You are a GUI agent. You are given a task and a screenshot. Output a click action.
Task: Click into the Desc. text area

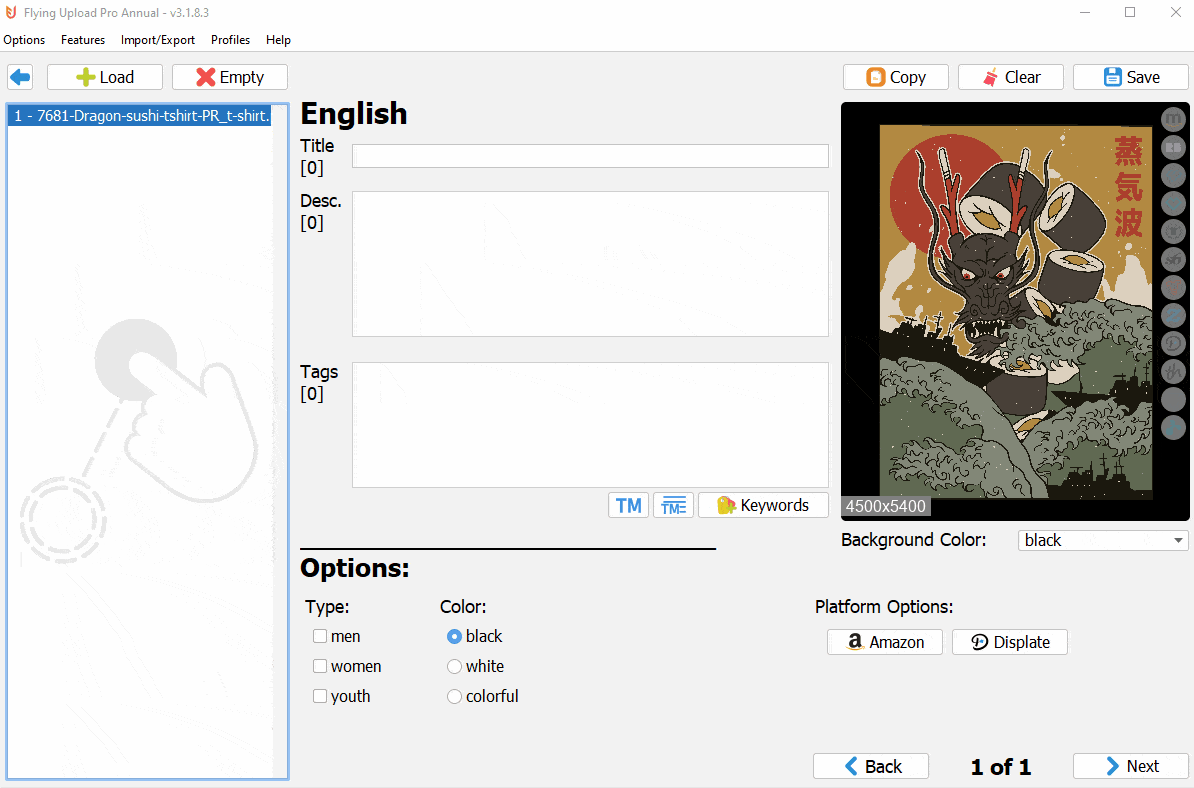pyautogui.click(x=590, y=263)
